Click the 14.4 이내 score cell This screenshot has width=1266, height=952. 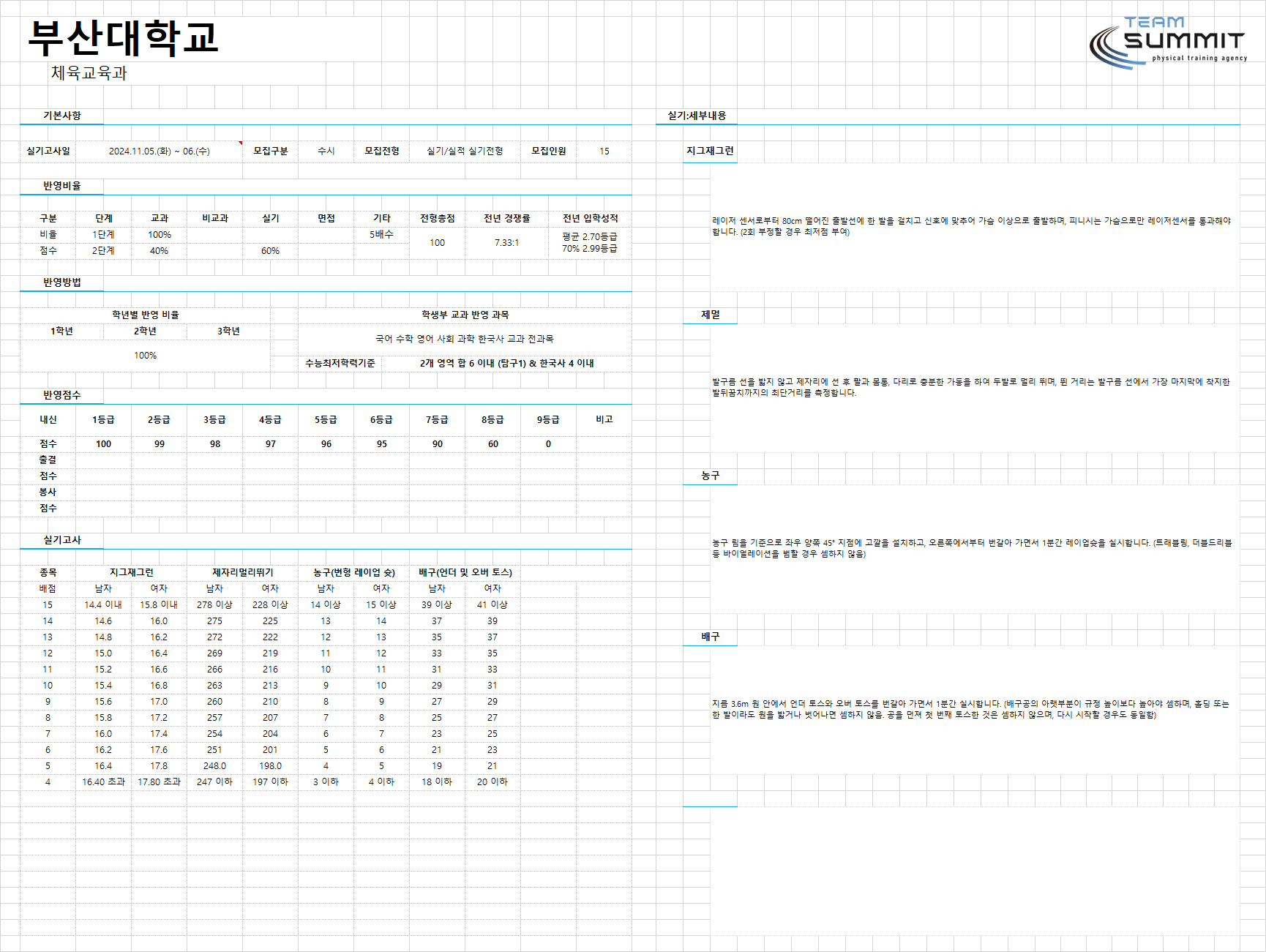pos(103,604)
